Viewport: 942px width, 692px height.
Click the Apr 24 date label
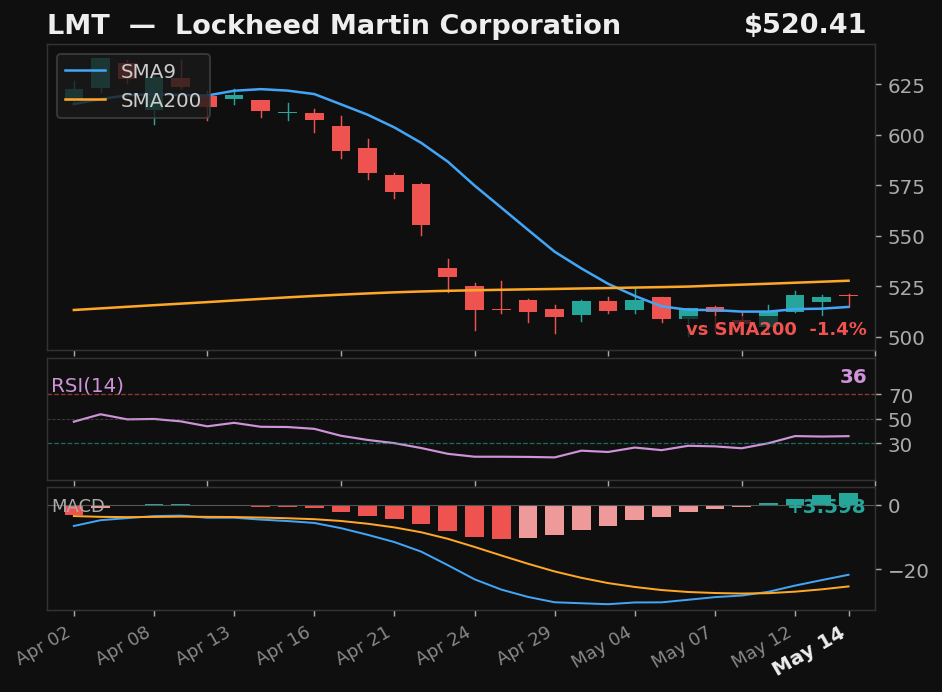coord(445,645)
